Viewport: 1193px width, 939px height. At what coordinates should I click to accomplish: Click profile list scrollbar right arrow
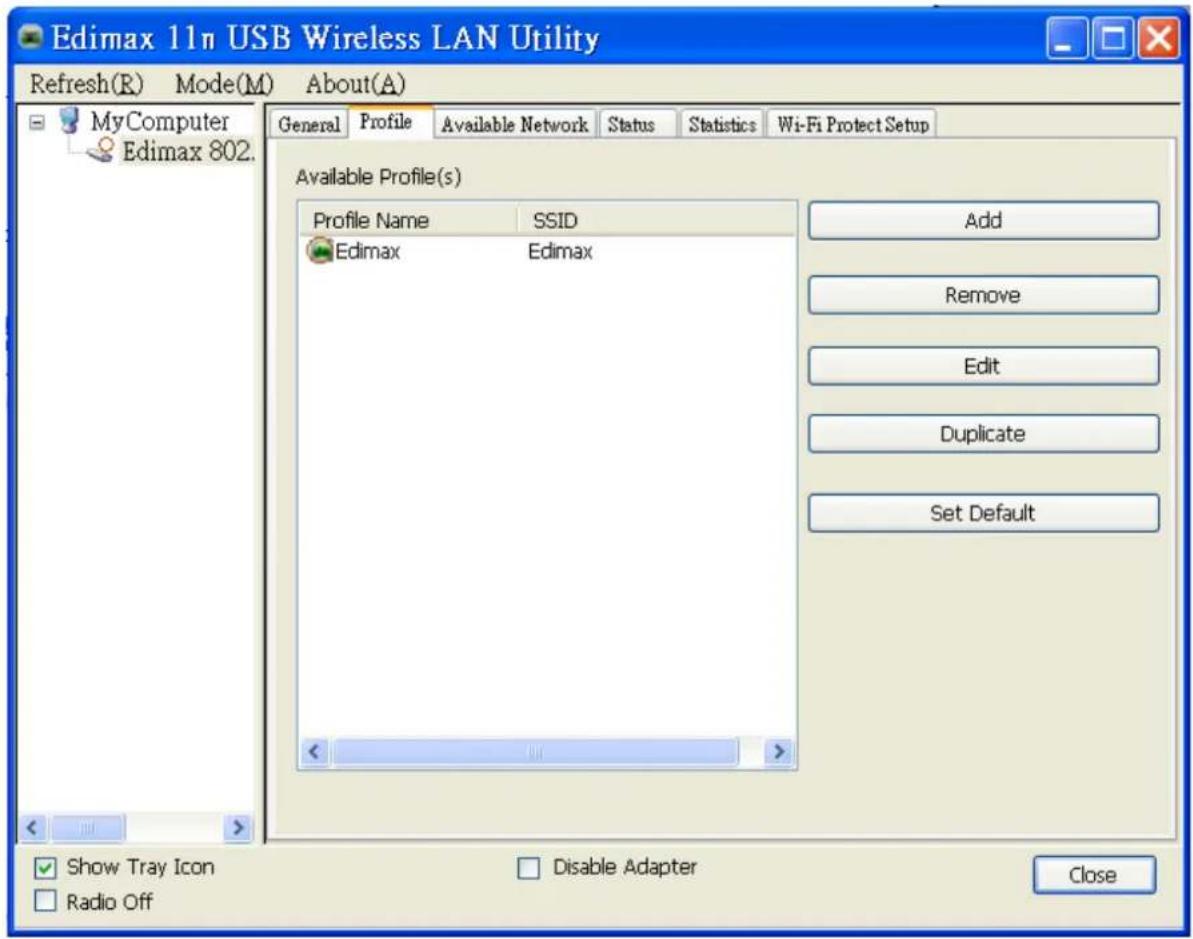(778, 752)
